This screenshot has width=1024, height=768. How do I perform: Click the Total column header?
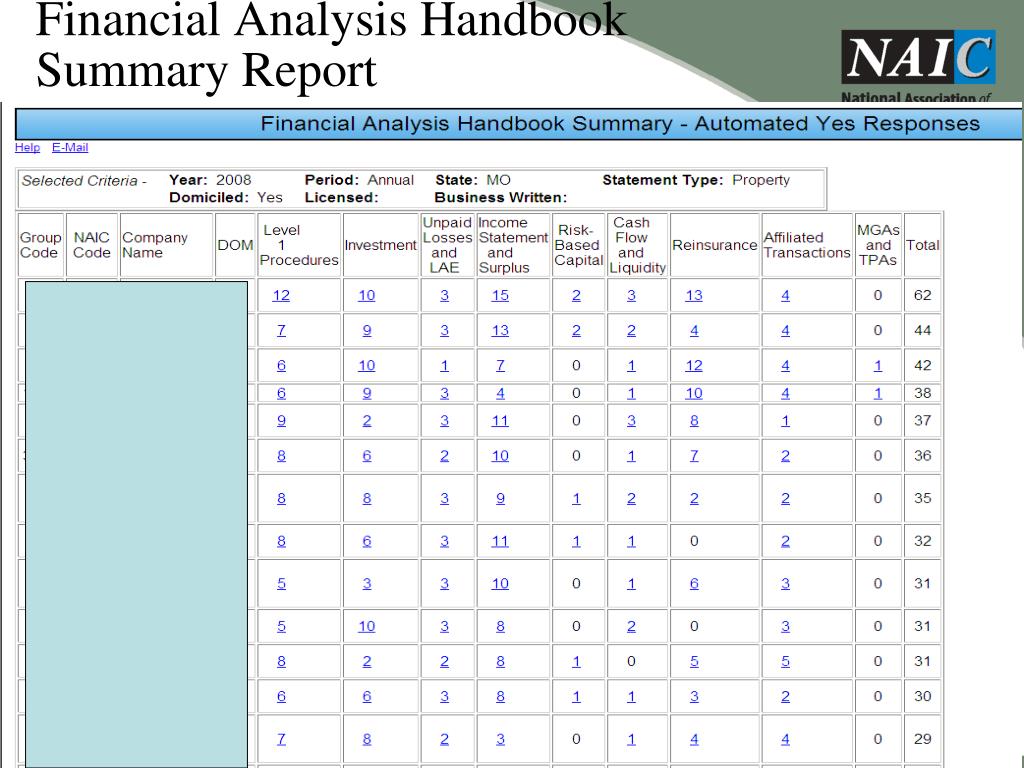tap(922, 245)
